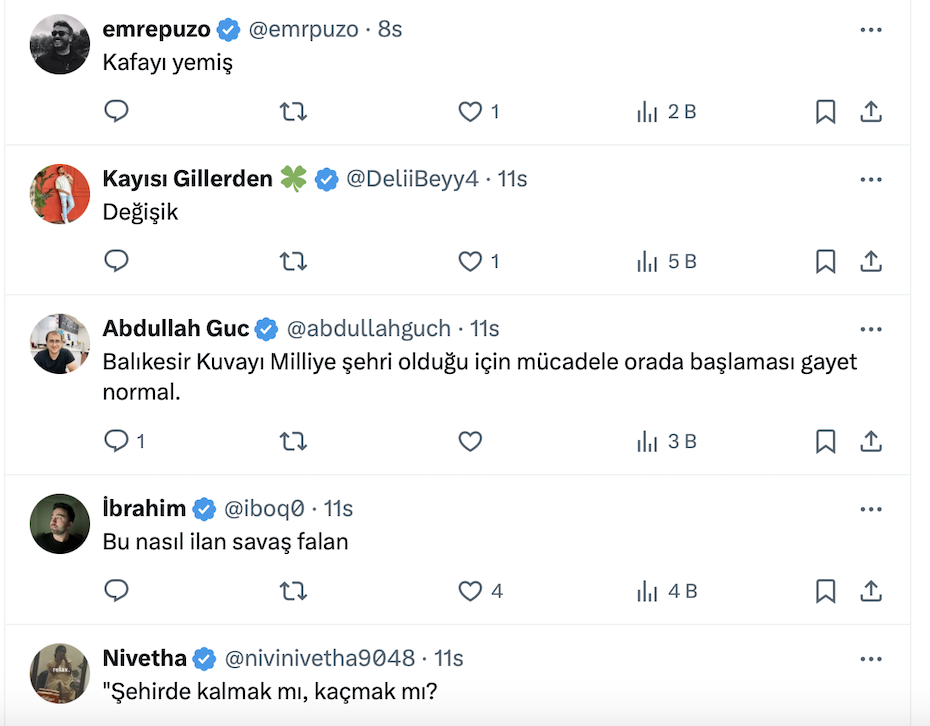930x726 pixels.
Task: Open Nivetha's profile picture
Action: point(60,672)
